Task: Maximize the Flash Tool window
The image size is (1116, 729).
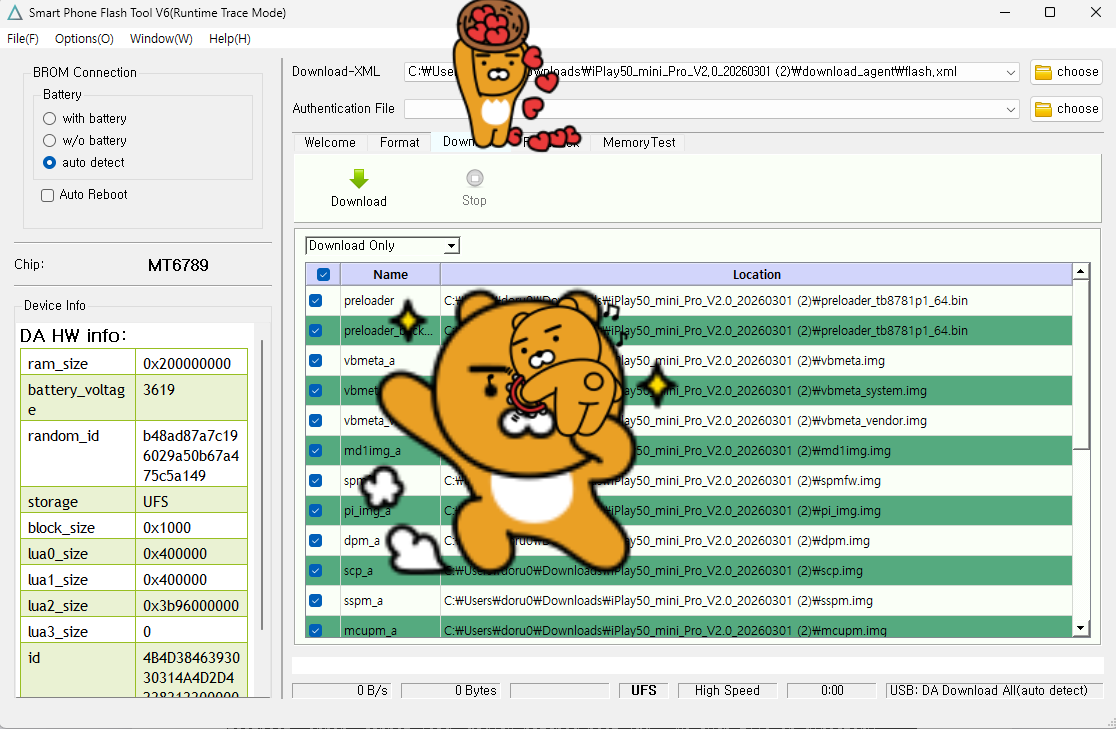Action: tap(1050, 12)
